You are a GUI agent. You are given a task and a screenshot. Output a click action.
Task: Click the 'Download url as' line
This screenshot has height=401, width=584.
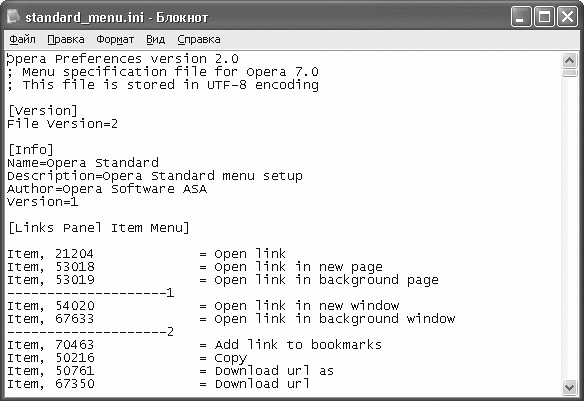(170, 371)
